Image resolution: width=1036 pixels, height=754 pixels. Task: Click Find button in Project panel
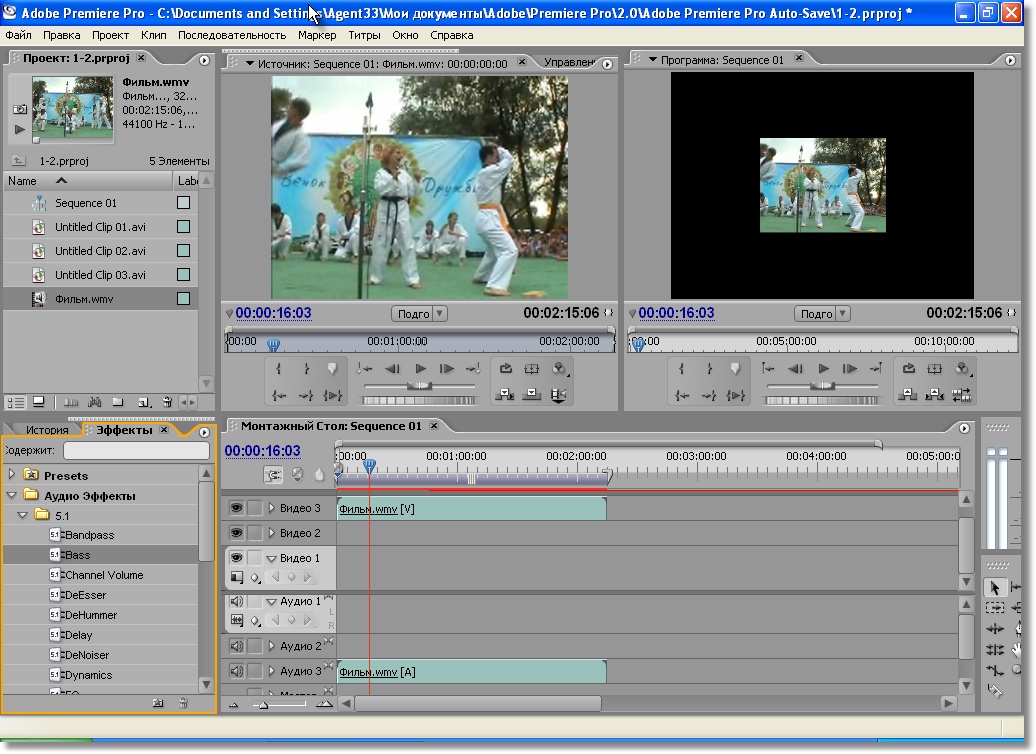[x=94, y=402]
